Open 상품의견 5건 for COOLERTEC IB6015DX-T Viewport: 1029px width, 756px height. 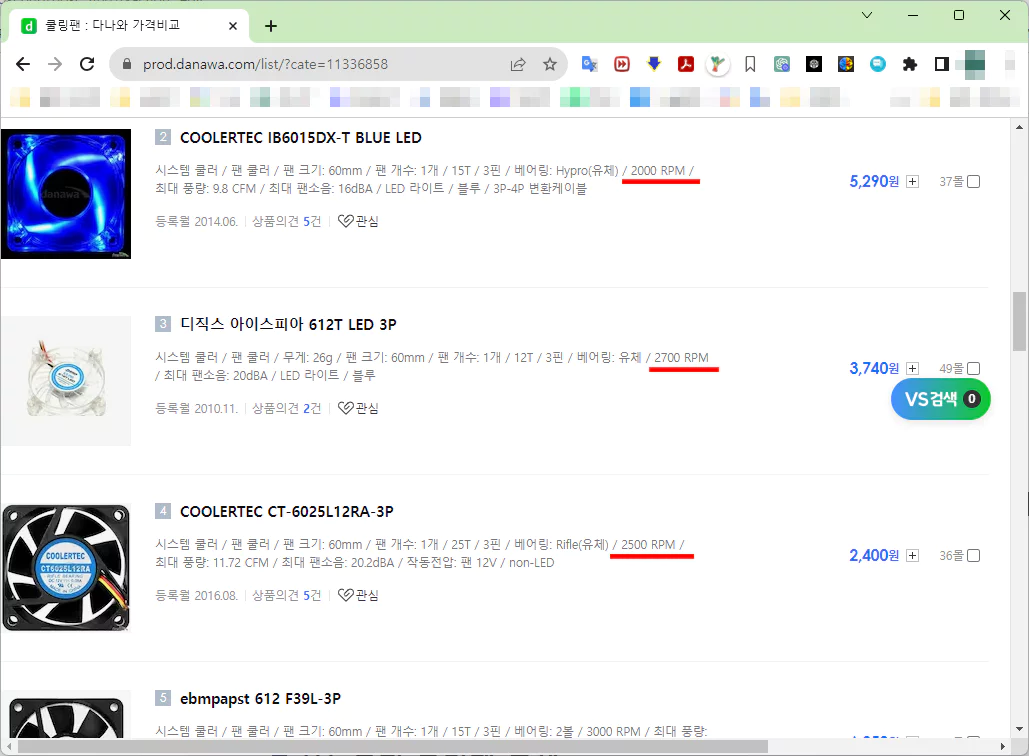click(287, 221)
